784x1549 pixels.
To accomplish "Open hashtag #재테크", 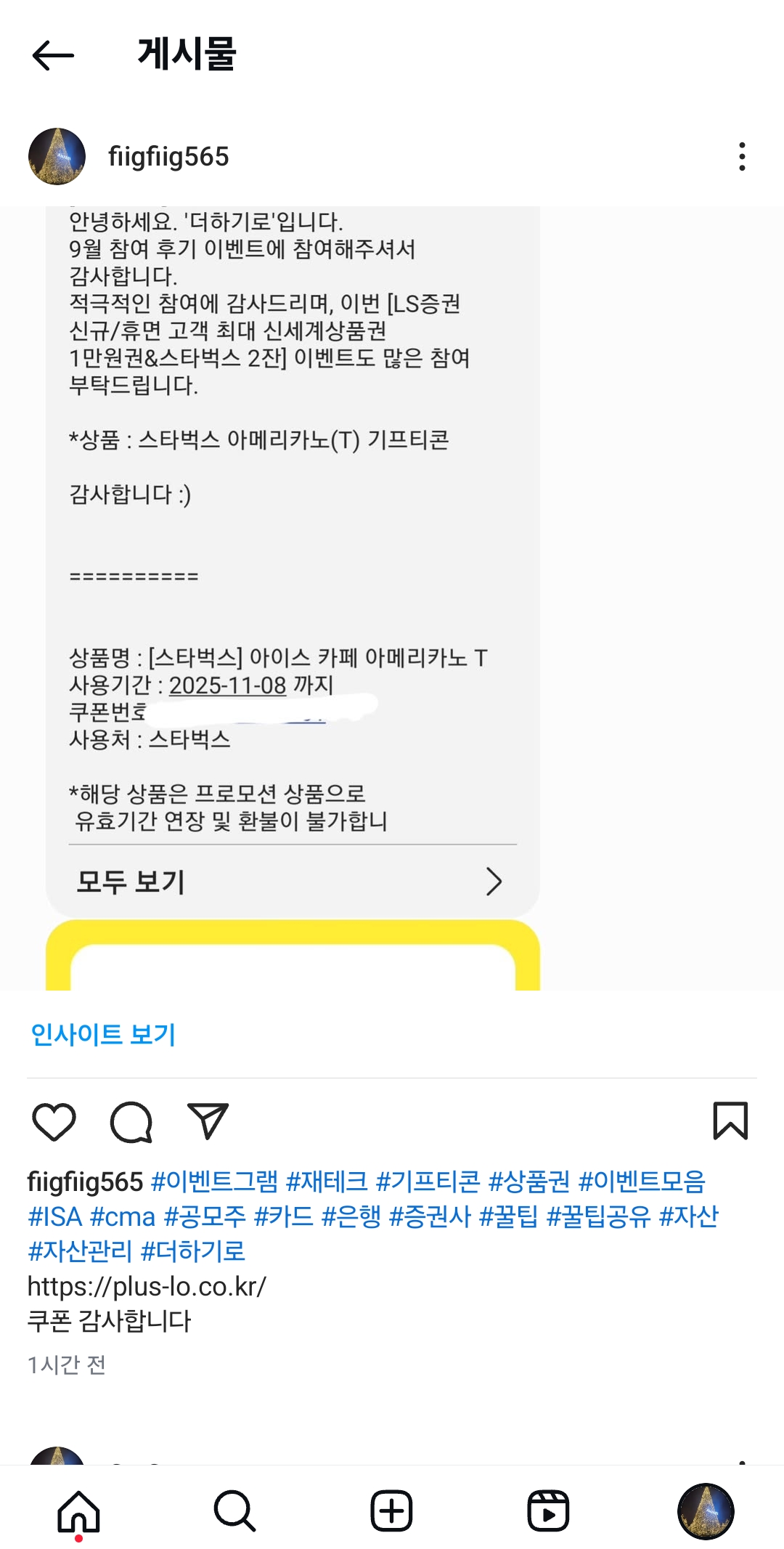I will [x=327, y=1182].
